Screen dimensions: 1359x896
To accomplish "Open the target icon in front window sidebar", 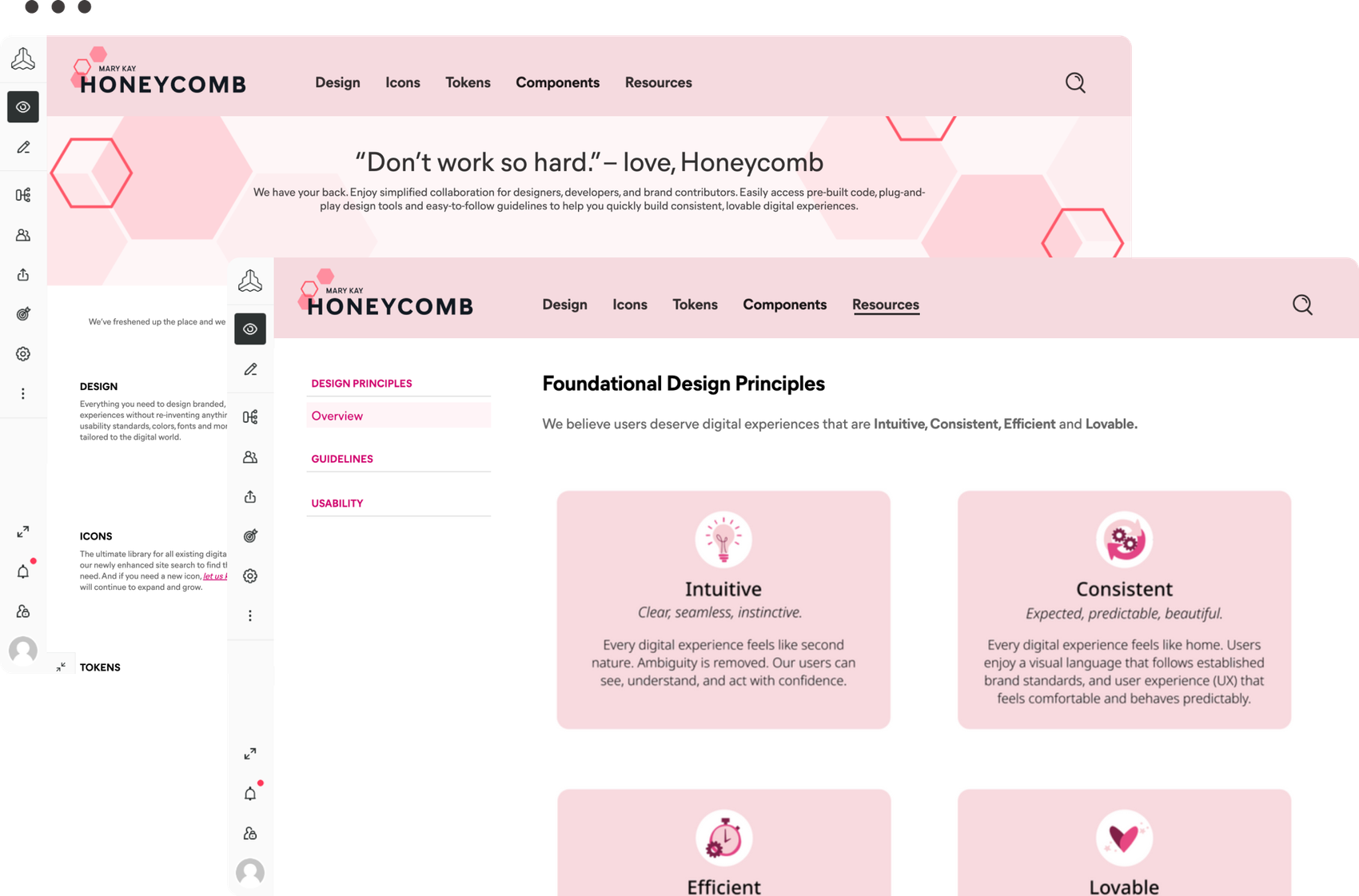I will click(250, 536).
